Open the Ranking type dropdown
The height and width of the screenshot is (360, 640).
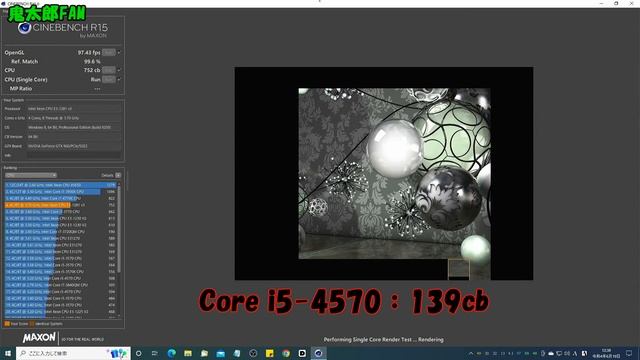pos(31,175)
